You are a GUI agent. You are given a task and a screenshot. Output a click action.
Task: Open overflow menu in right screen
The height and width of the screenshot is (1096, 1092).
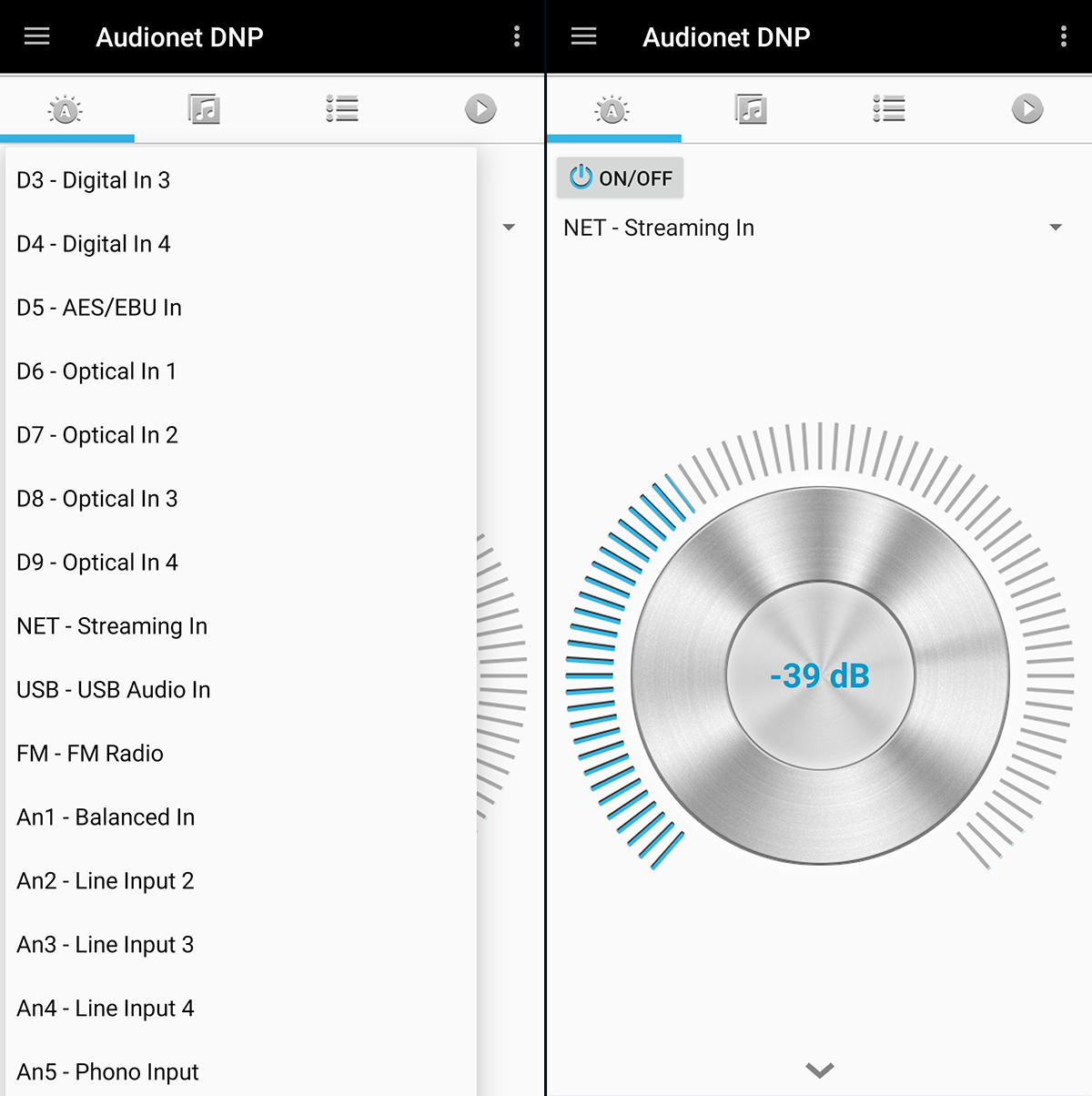click(x=1064, y=36)
